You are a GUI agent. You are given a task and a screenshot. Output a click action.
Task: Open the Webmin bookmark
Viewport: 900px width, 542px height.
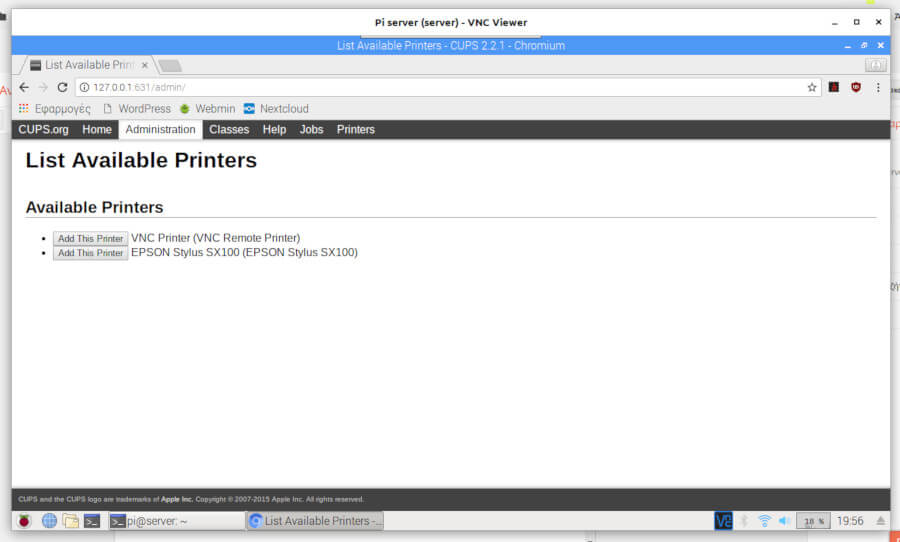207,109
